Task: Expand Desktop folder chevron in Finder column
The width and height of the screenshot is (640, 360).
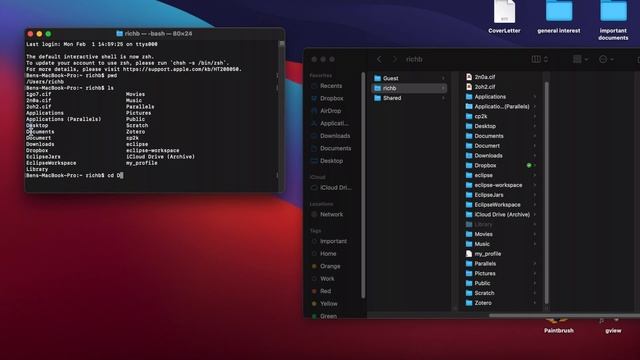Action: point(534,126)
